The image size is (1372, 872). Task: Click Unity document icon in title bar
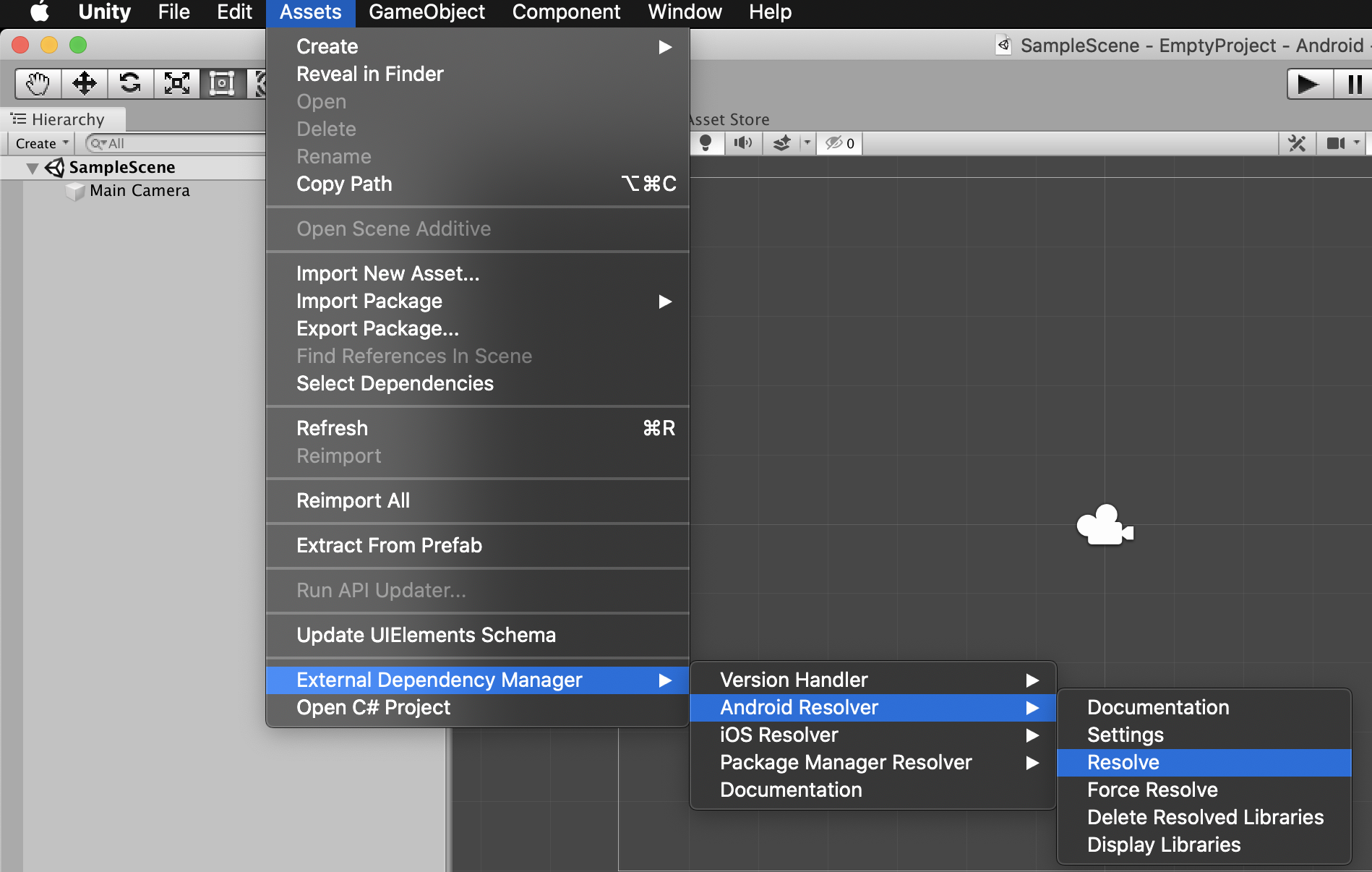pos(1003,45)
